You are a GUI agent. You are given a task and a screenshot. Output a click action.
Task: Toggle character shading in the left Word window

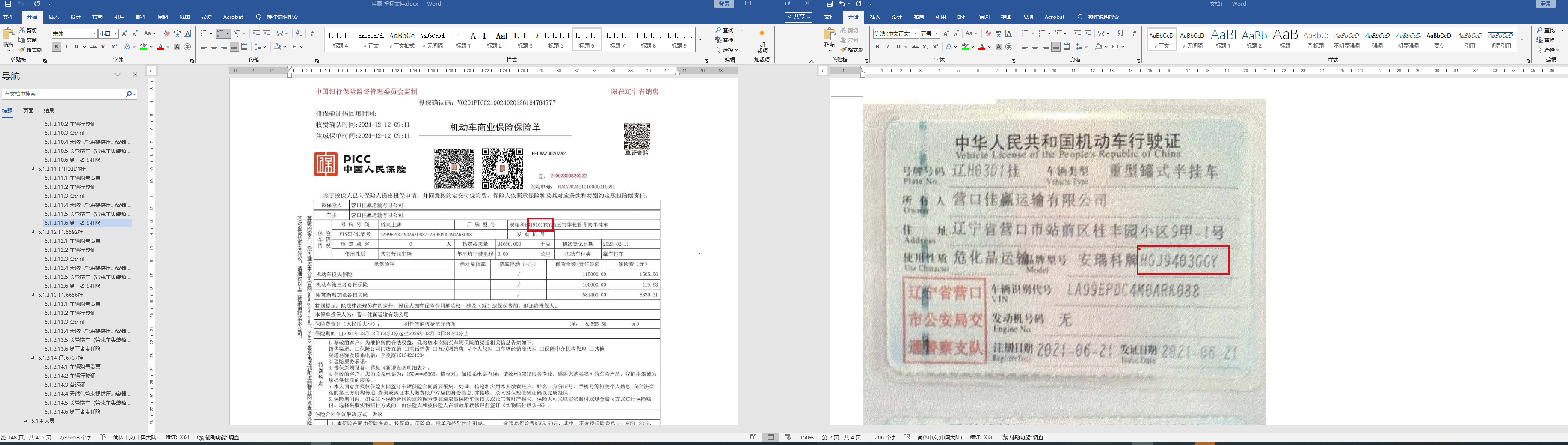(177, 47)
